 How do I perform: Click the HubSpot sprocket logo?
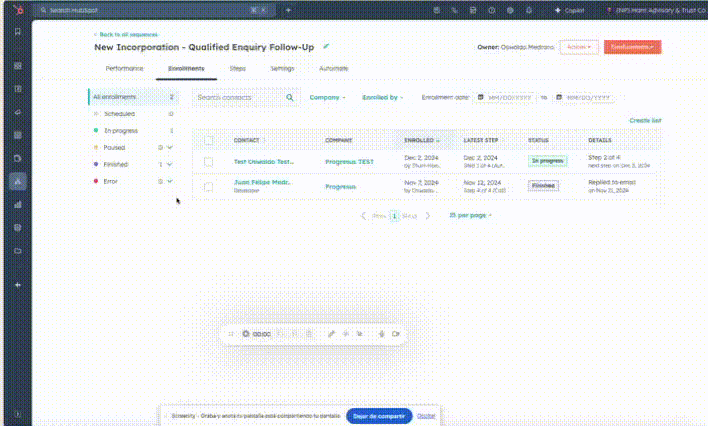click(x=17, y=9)
